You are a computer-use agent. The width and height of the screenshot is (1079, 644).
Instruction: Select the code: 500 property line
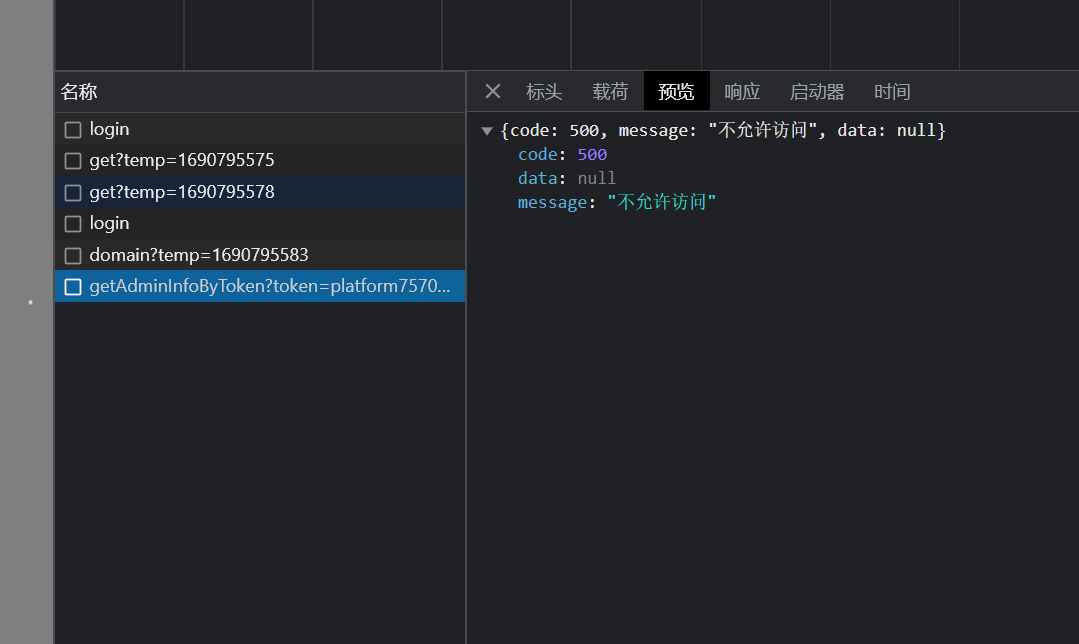(x=562, y=154)
